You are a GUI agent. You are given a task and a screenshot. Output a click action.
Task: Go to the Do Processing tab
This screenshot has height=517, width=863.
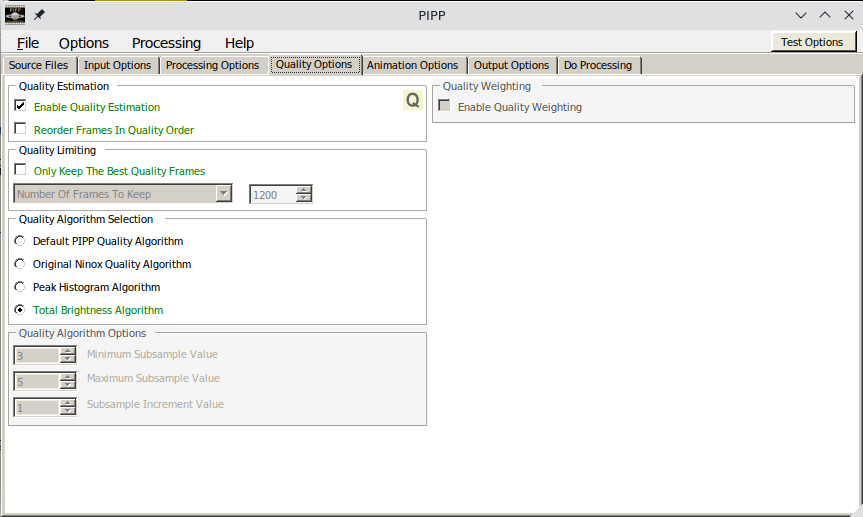pos(598,65)
